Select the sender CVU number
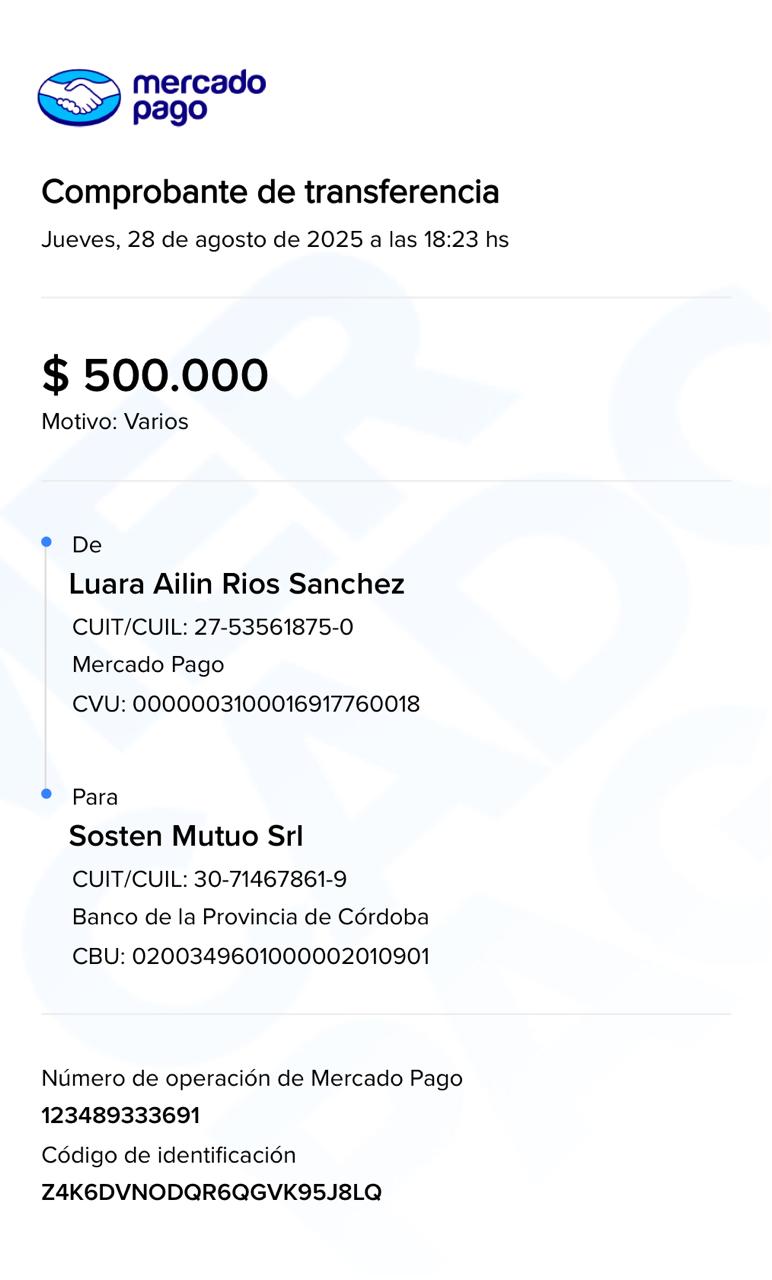The image size is (772, 1280). [x=246, y=704]
